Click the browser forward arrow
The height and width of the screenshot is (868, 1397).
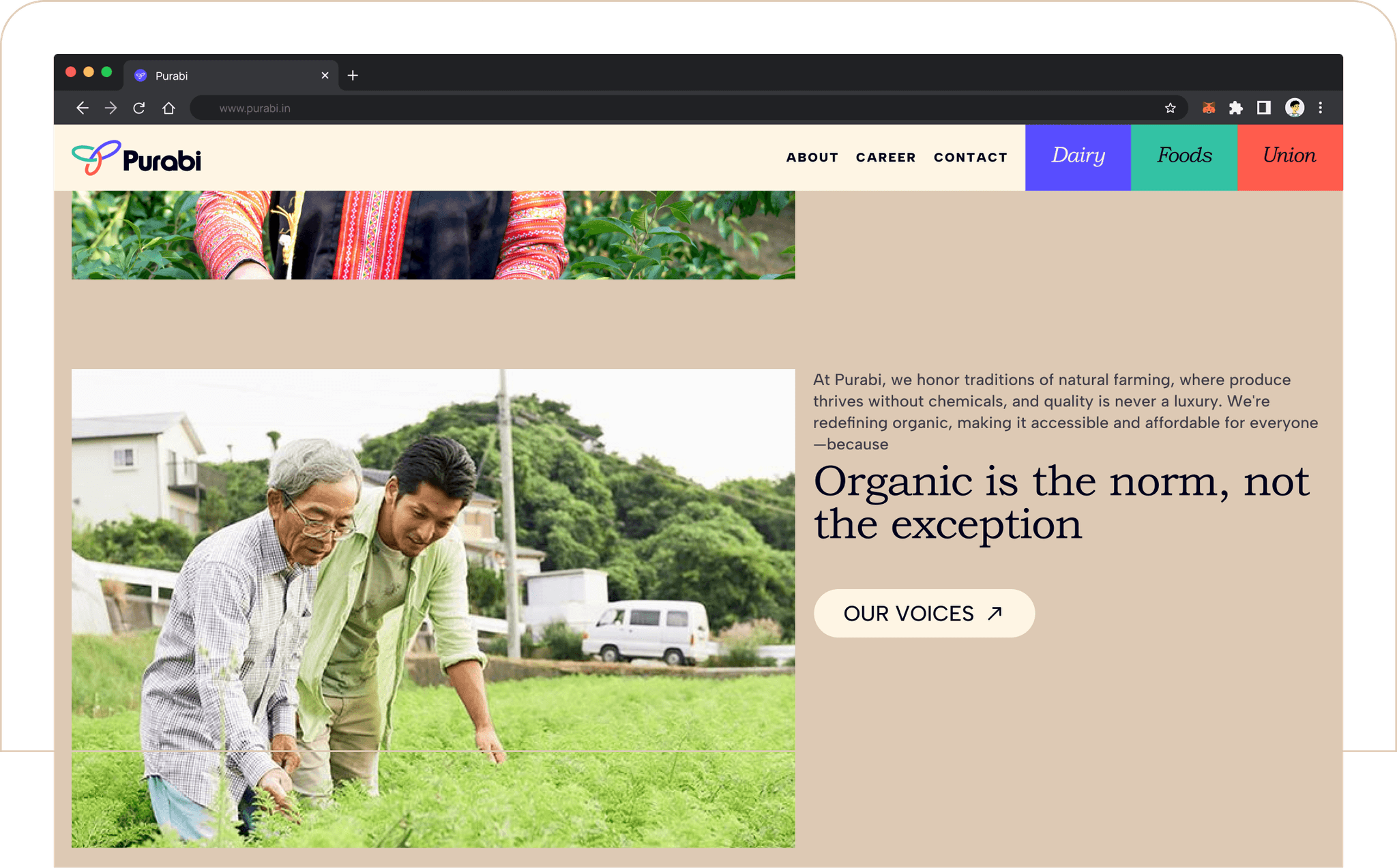click(111, 108)
